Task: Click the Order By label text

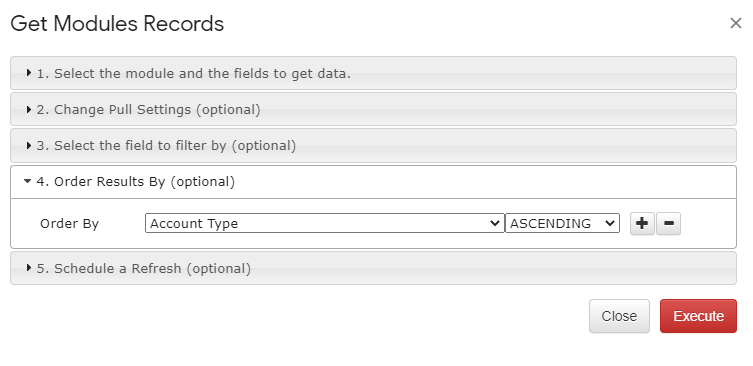Action: coord(70,224)
